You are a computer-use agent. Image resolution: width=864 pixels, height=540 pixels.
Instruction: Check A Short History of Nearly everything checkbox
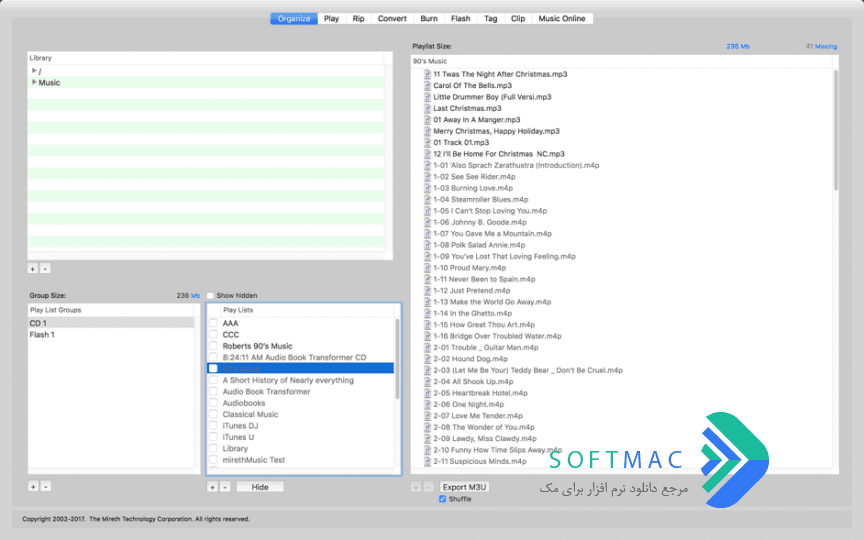pyautogui.click(x=213, y=380)
